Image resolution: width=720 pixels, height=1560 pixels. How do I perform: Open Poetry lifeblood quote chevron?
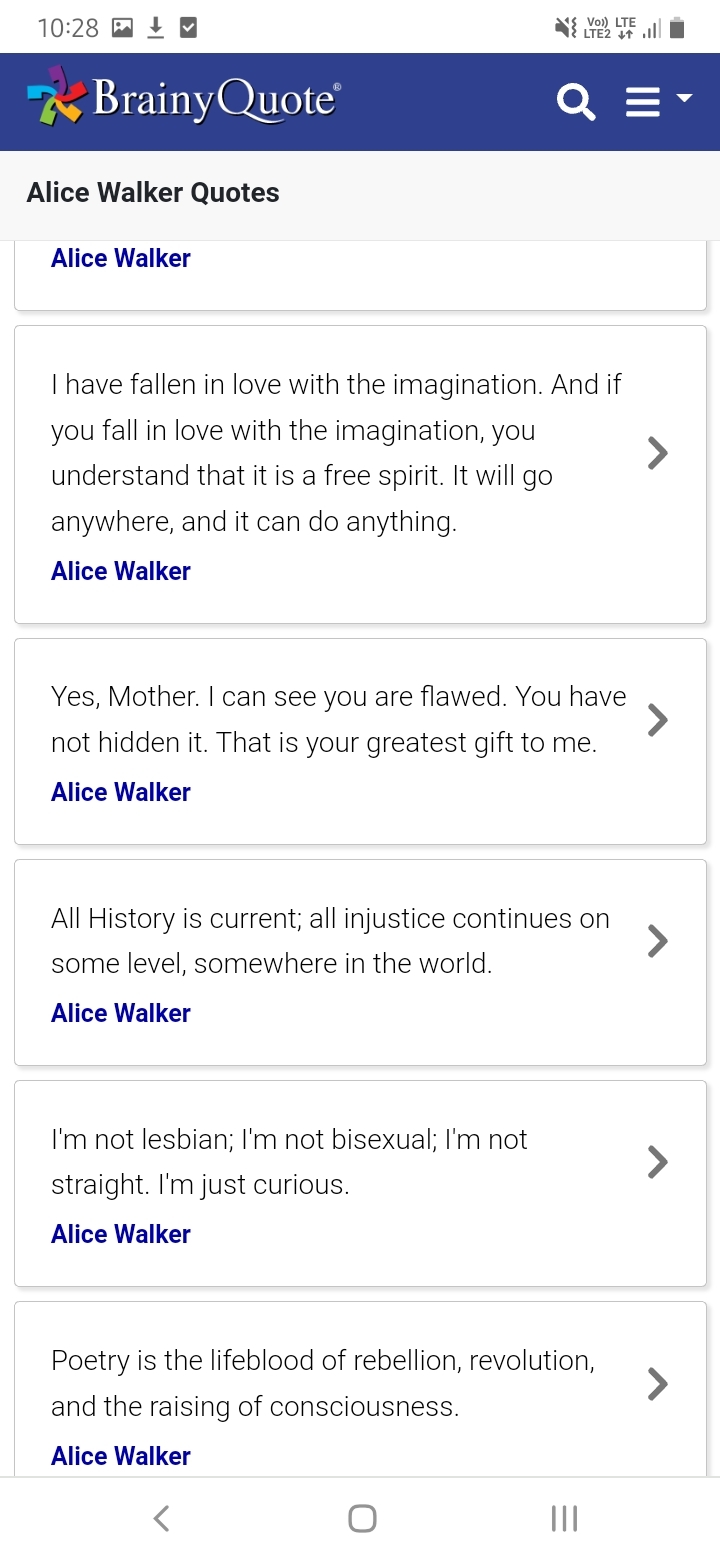pyautogui.click(x=657, y=1383)
